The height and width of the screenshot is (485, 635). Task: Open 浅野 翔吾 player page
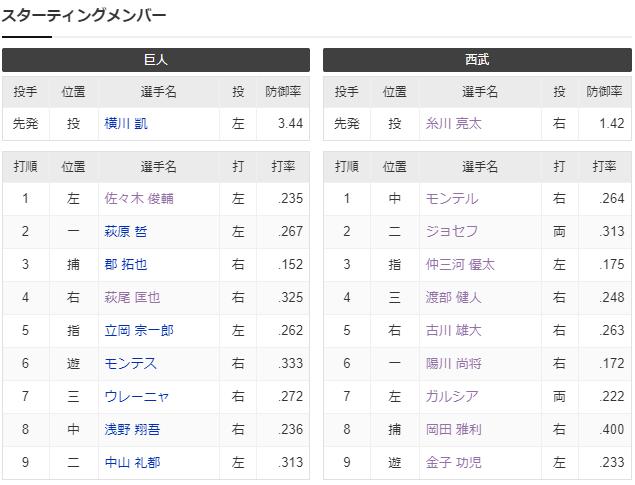coord(132,429)
